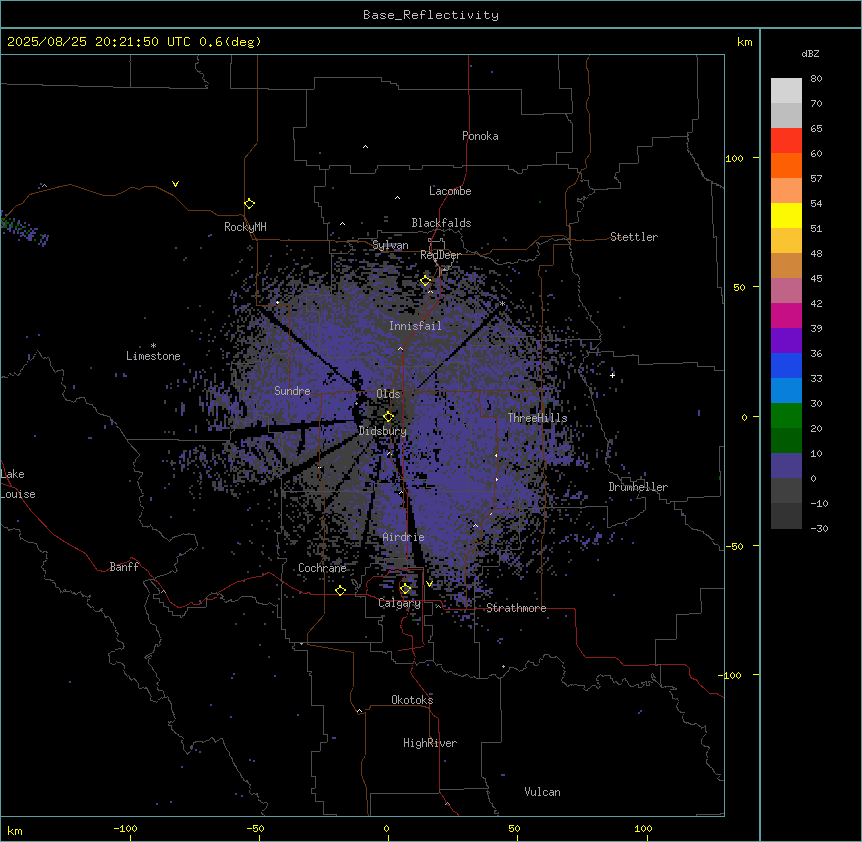The width and height of the screenshot is (862, 842).
Task: Select the Drumheller label
Action: pyautogui.click(x=638, y=487)
